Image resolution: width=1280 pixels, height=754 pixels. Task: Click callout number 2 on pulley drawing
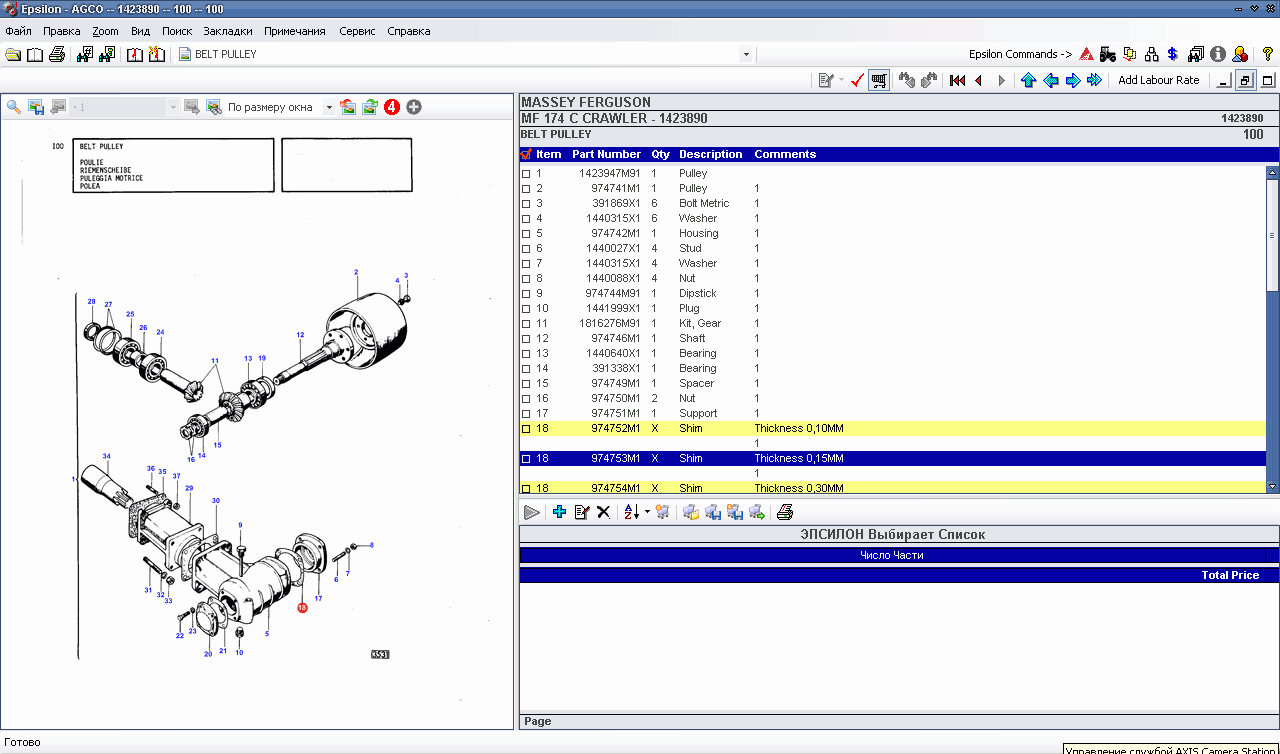(356, 272)
